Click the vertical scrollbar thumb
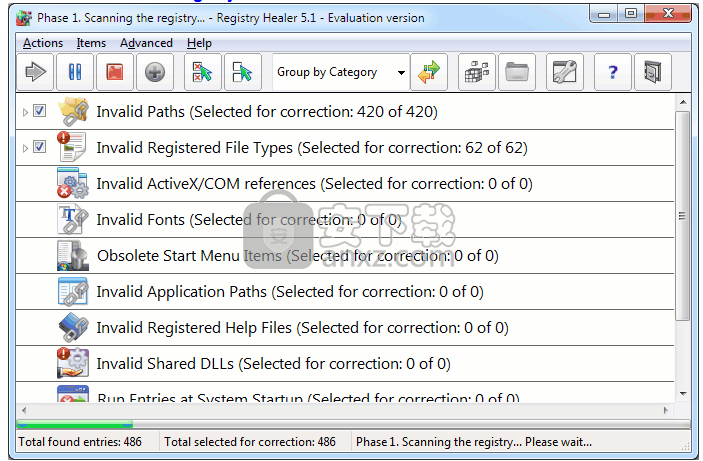 pyautogui.click(x=682, y=216)
